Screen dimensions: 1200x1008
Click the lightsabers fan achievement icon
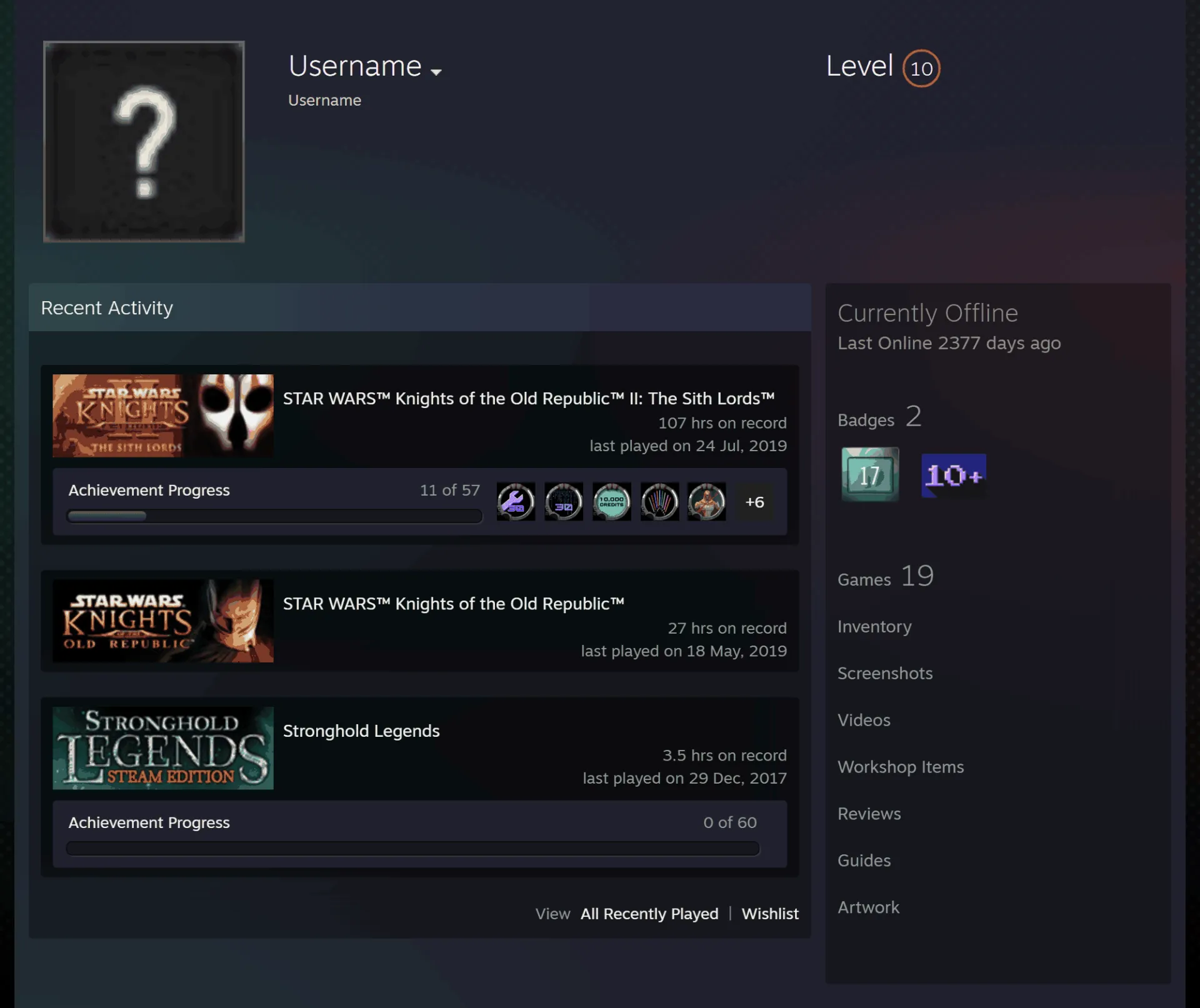click(x=659, y=501)
